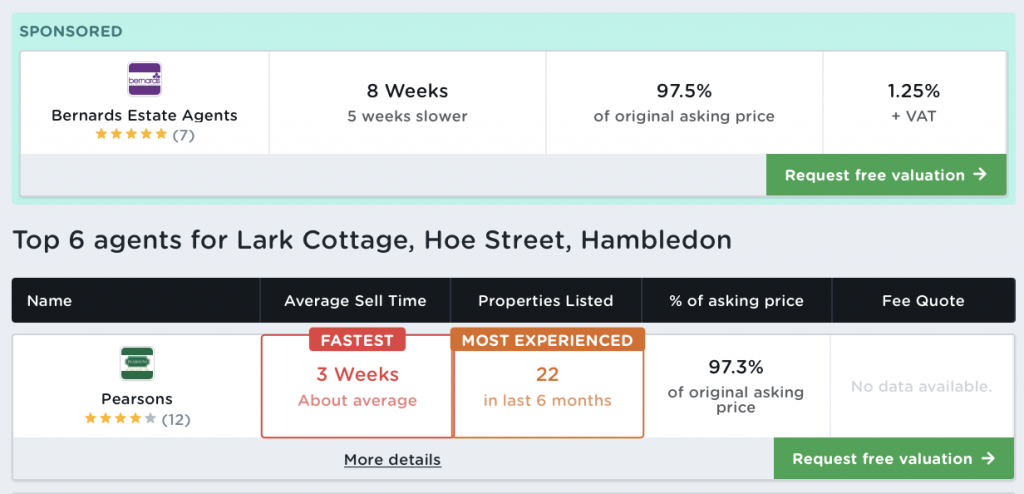Screen dimensions: 1024x494
Task: Open the Pearsons agent name link
Action: [x=136, y=399]
